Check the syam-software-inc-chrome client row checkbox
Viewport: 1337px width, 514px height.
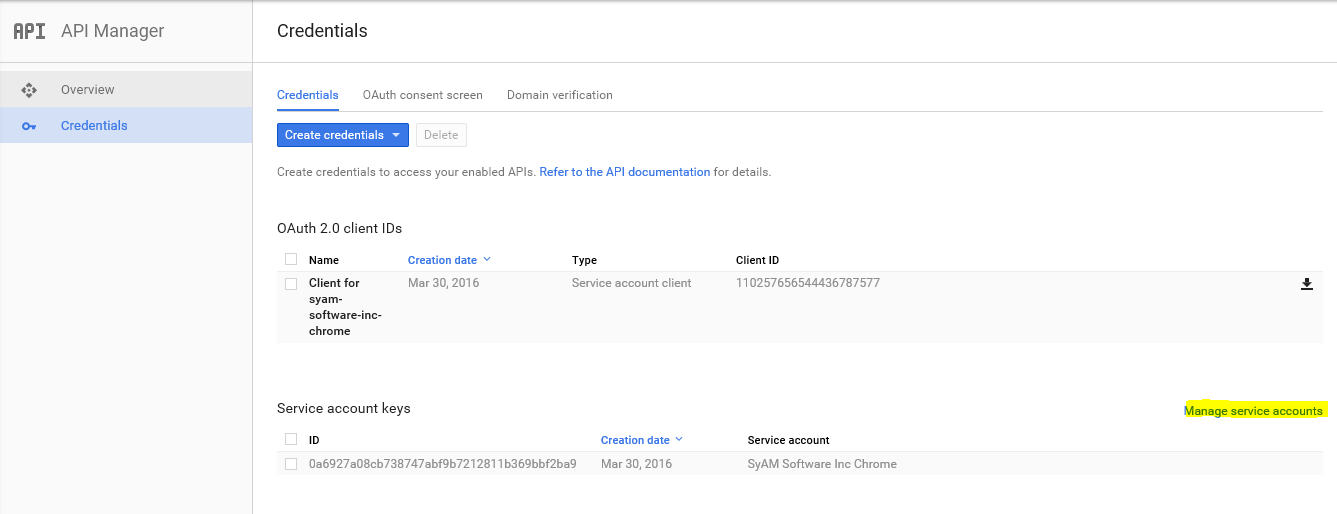point(291,284)
